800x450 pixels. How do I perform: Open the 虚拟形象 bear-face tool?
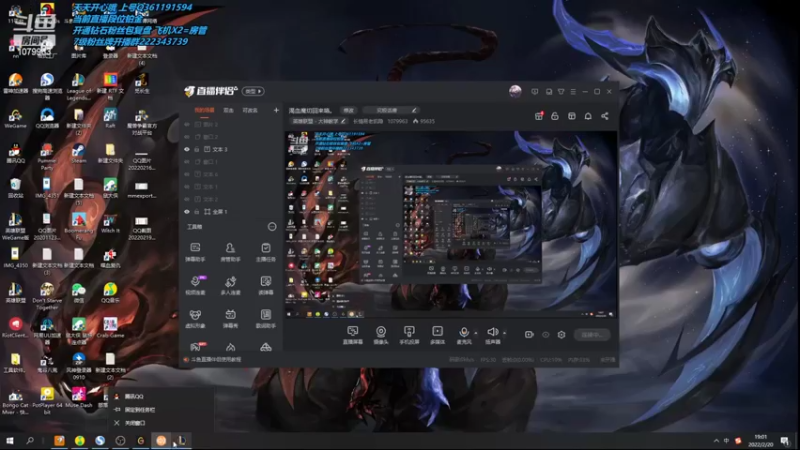tap(195, 318)
